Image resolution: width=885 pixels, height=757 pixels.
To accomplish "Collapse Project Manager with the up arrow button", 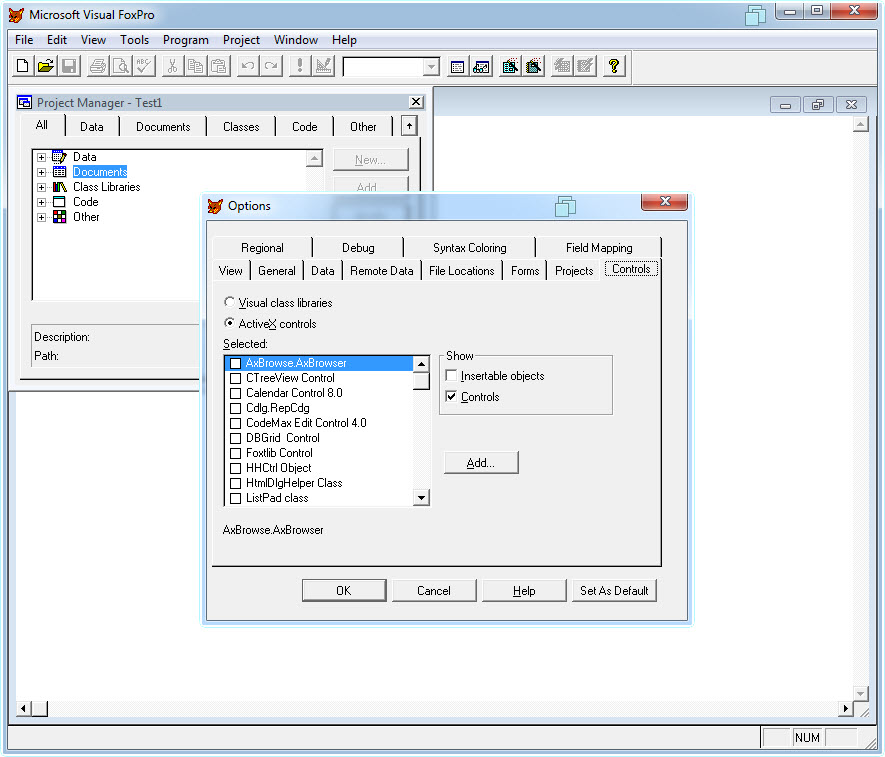I will point(409,126).
